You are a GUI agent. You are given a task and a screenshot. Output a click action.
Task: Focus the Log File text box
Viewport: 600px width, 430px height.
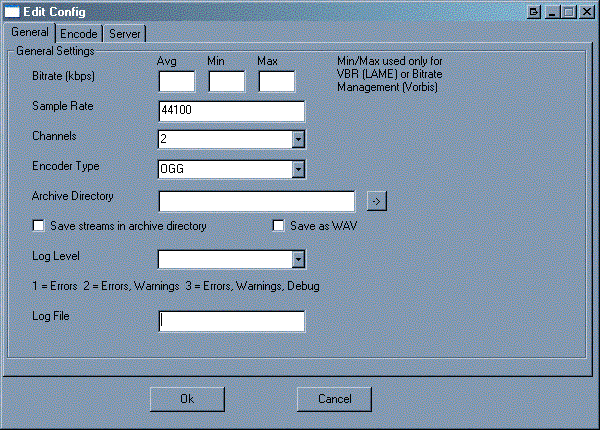tap(231, 321)
